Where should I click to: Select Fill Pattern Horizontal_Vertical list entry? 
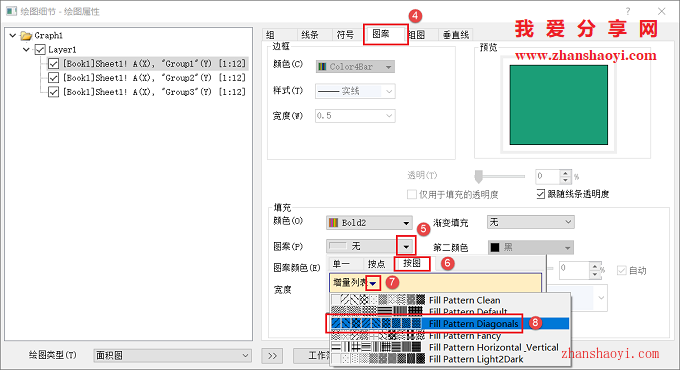pyautogui.click(x=450, y=347)
